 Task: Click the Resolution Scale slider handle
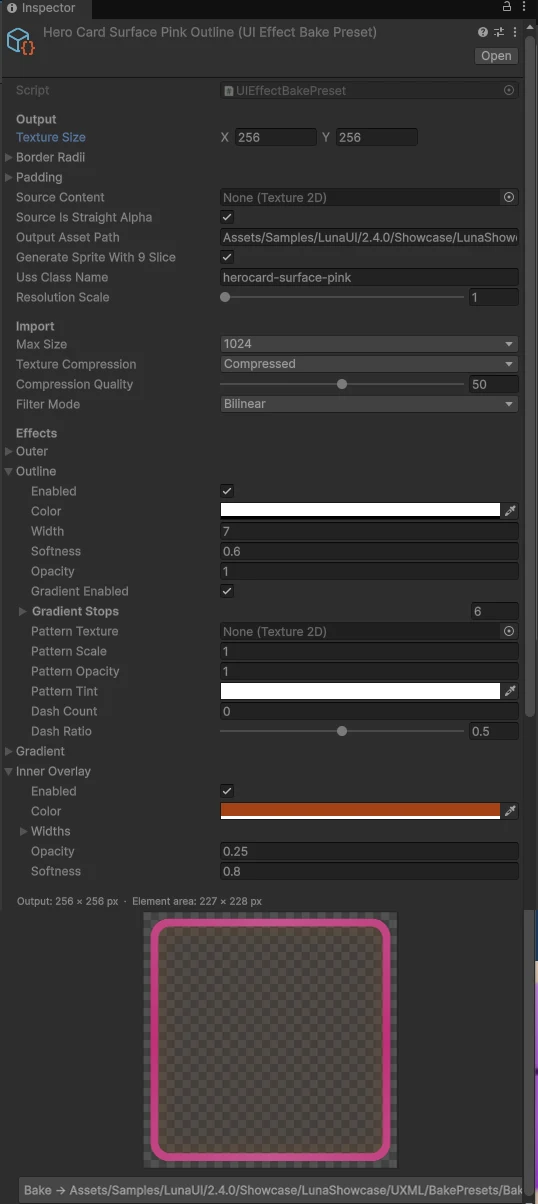[225, 297]
